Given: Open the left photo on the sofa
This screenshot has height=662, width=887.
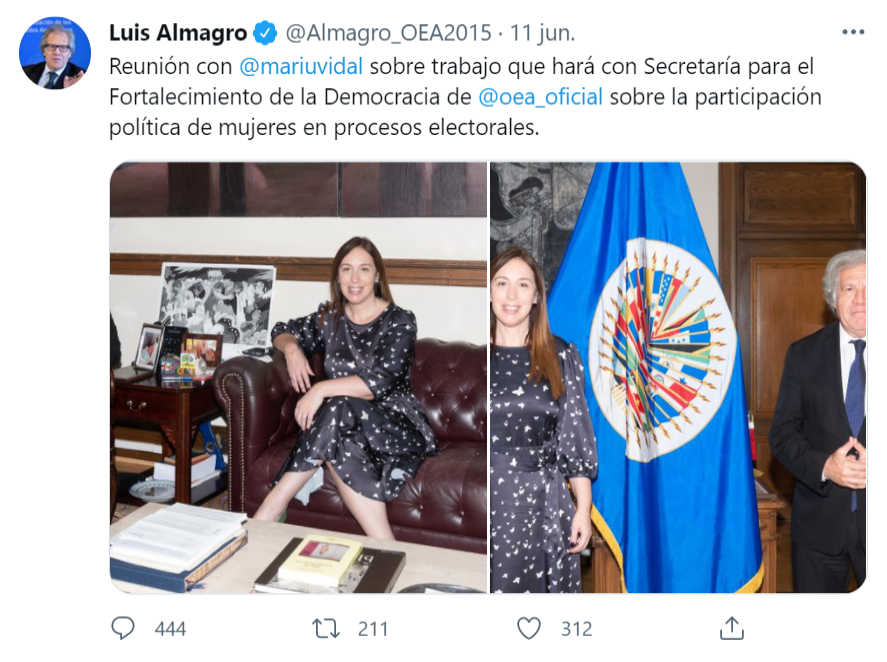Looking at the screenshot, I should click(298, 377).
